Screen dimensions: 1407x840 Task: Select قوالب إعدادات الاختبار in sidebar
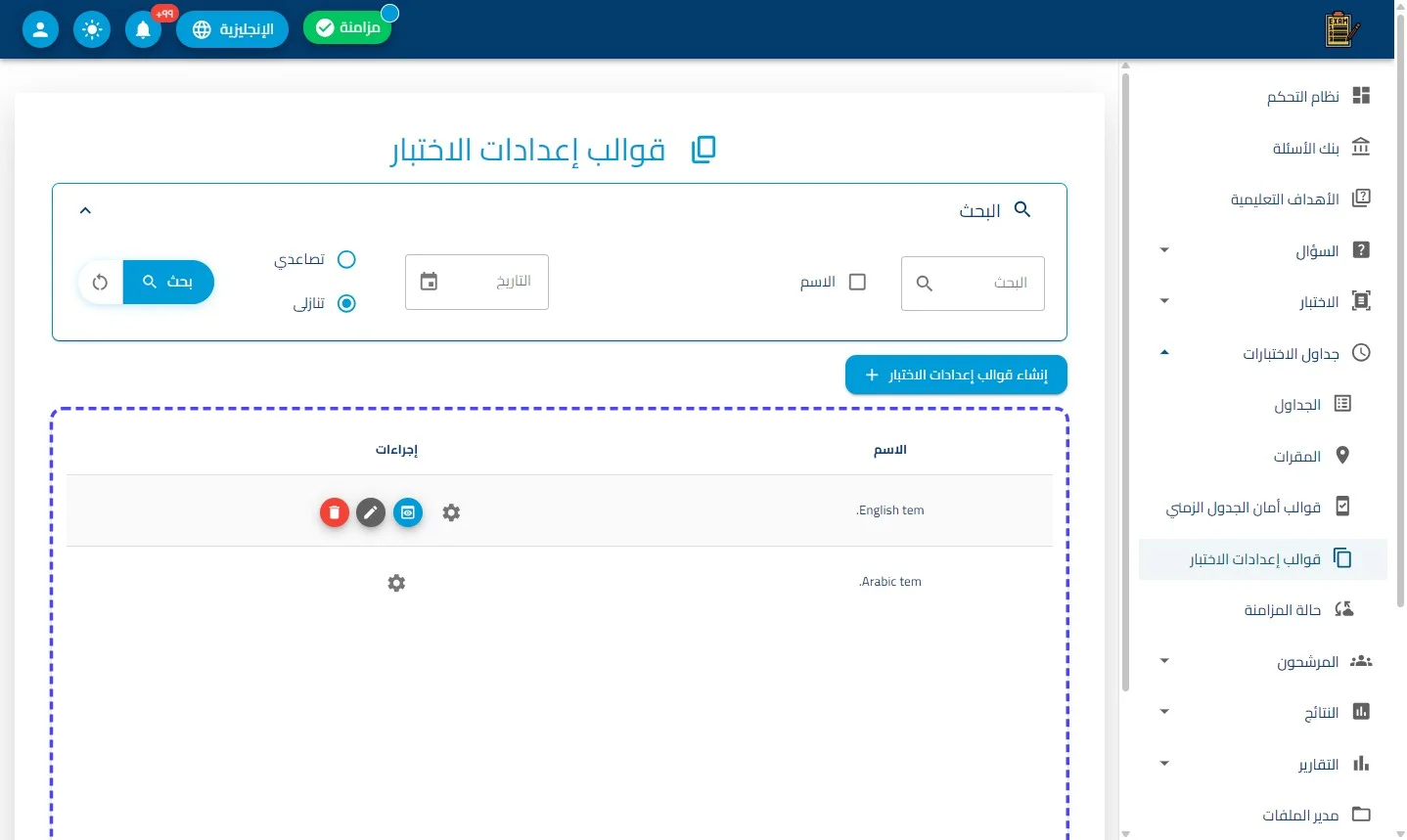point(1263,559)
